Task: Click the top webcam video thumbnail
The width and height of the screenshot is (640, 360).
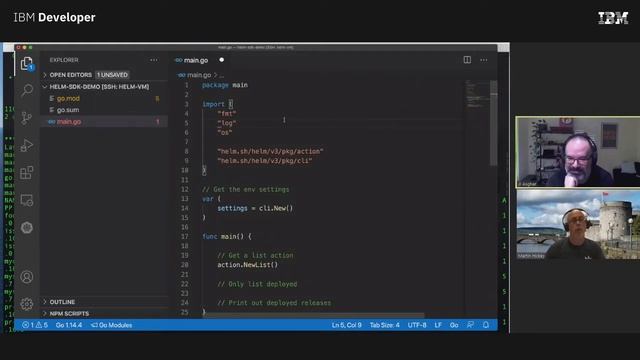Action: (578, 152)
